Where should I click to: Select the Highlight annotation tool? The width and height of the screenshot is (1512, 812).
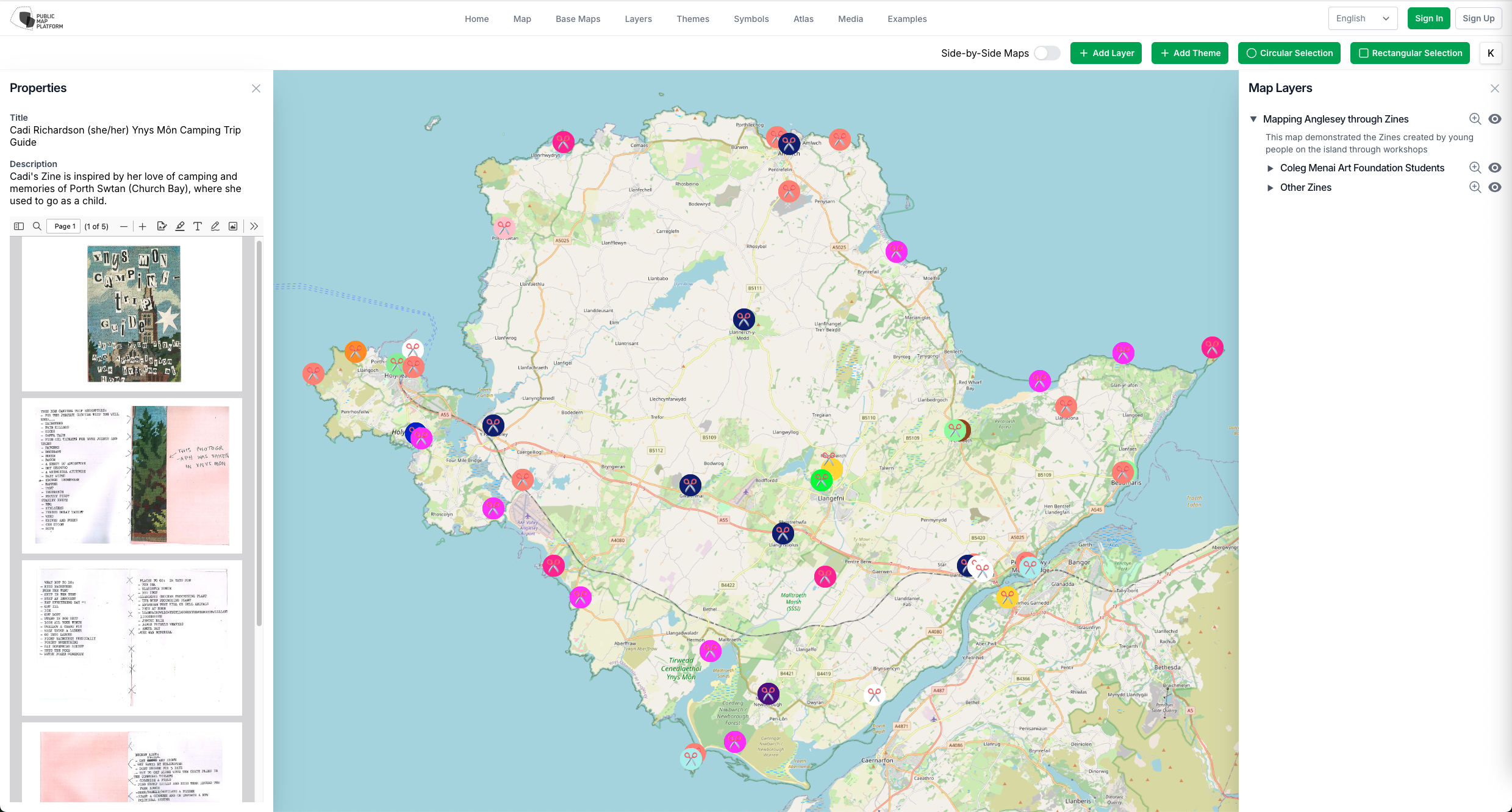tap(180, 226)
